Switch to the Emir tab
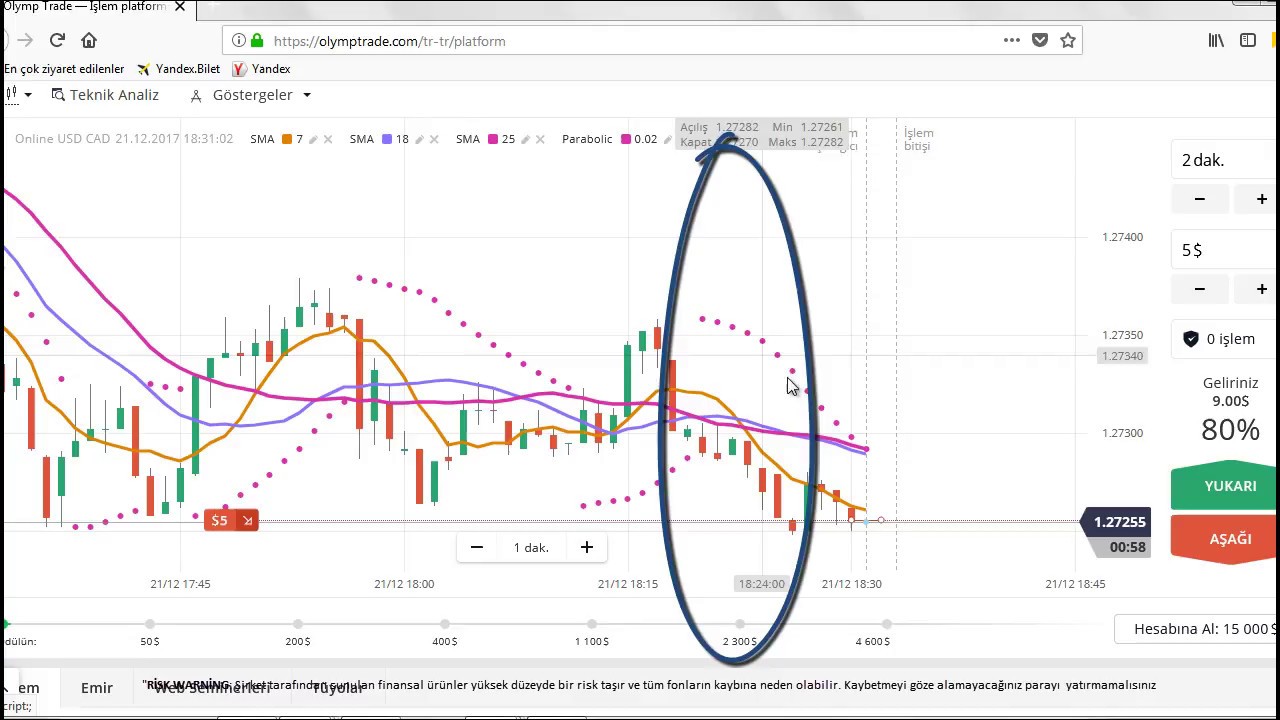The image size is (1280, 720). [x=97, y=687]
